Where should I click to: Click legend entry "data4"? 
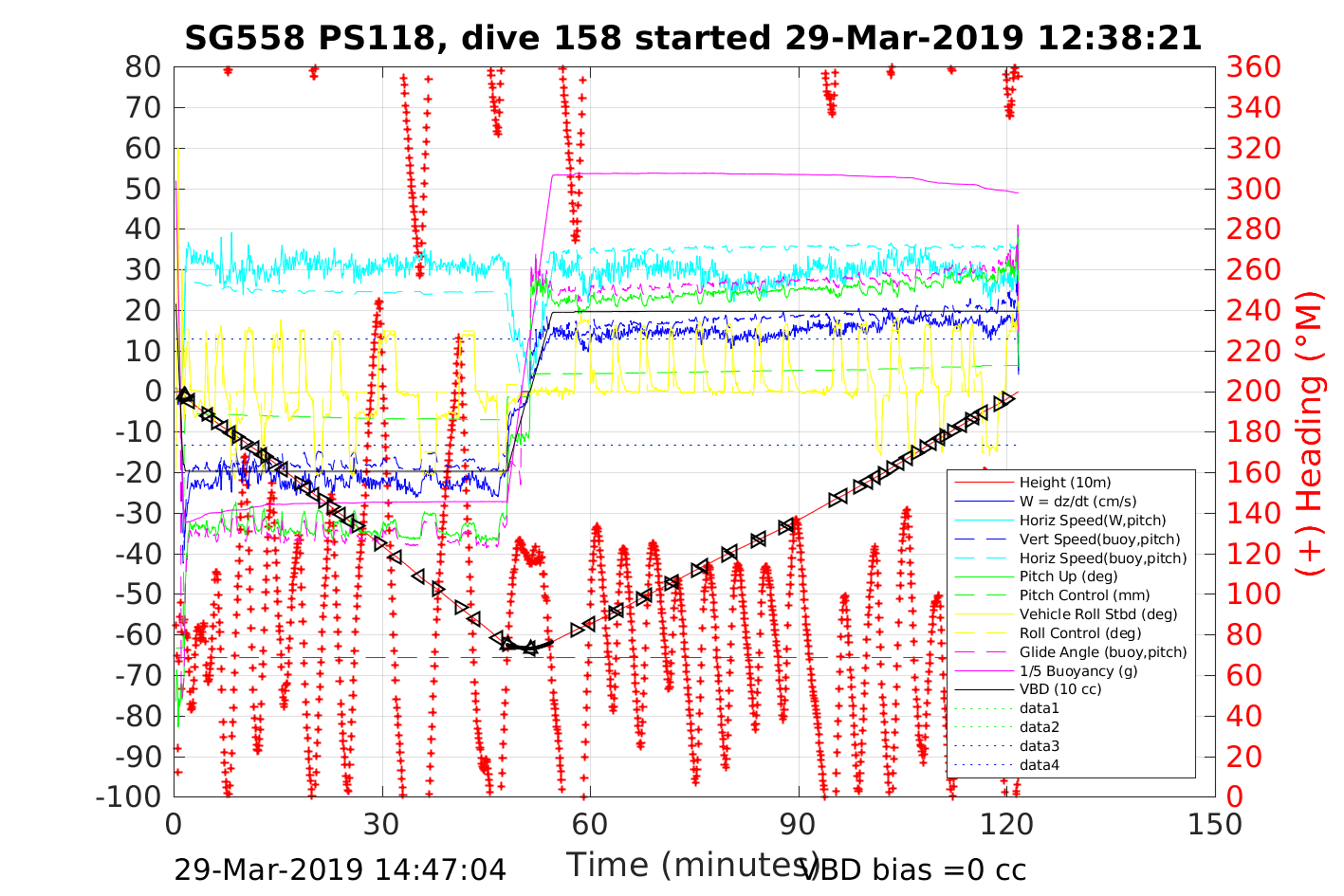1040,765
